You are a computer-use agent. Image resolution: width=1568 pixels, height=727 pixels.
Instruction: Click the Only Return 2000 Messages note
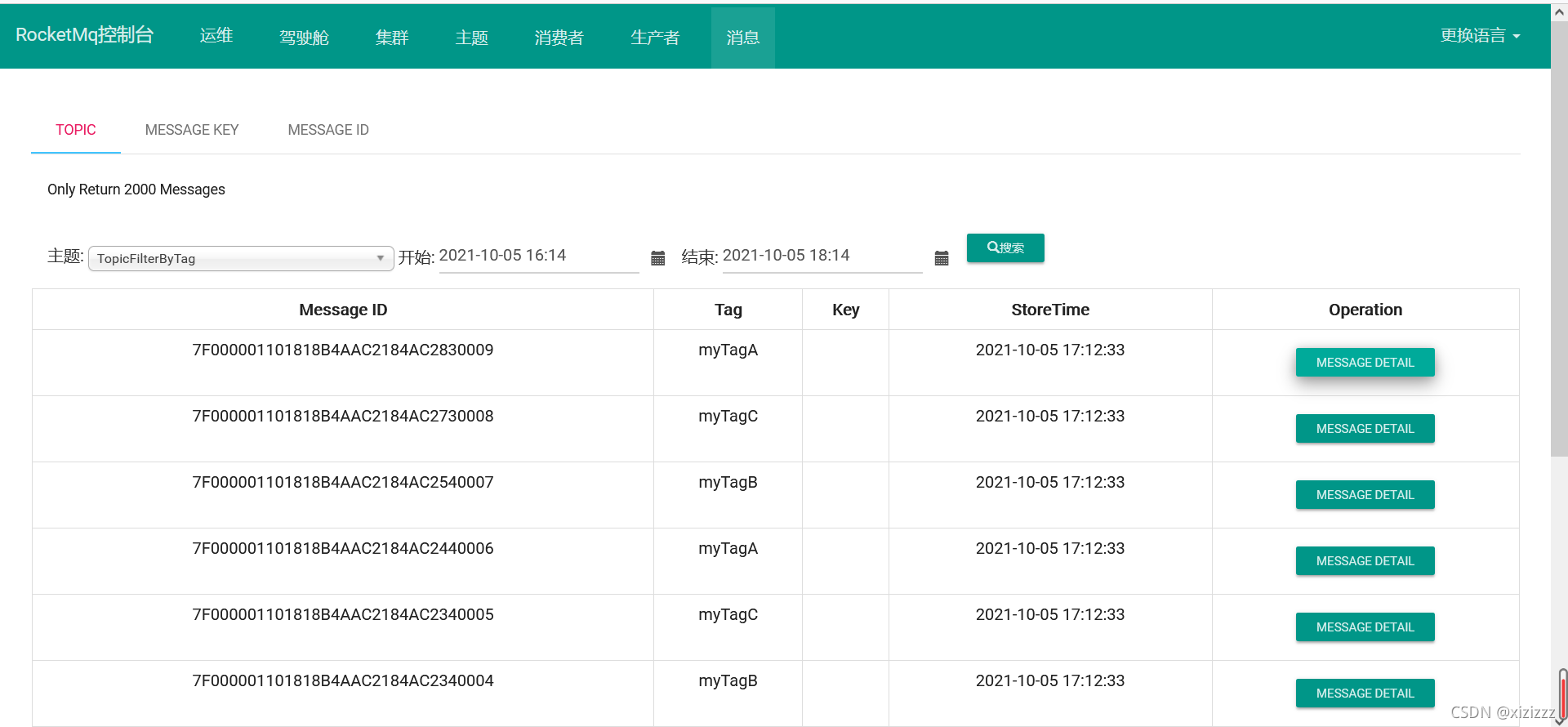pos(136,190)
